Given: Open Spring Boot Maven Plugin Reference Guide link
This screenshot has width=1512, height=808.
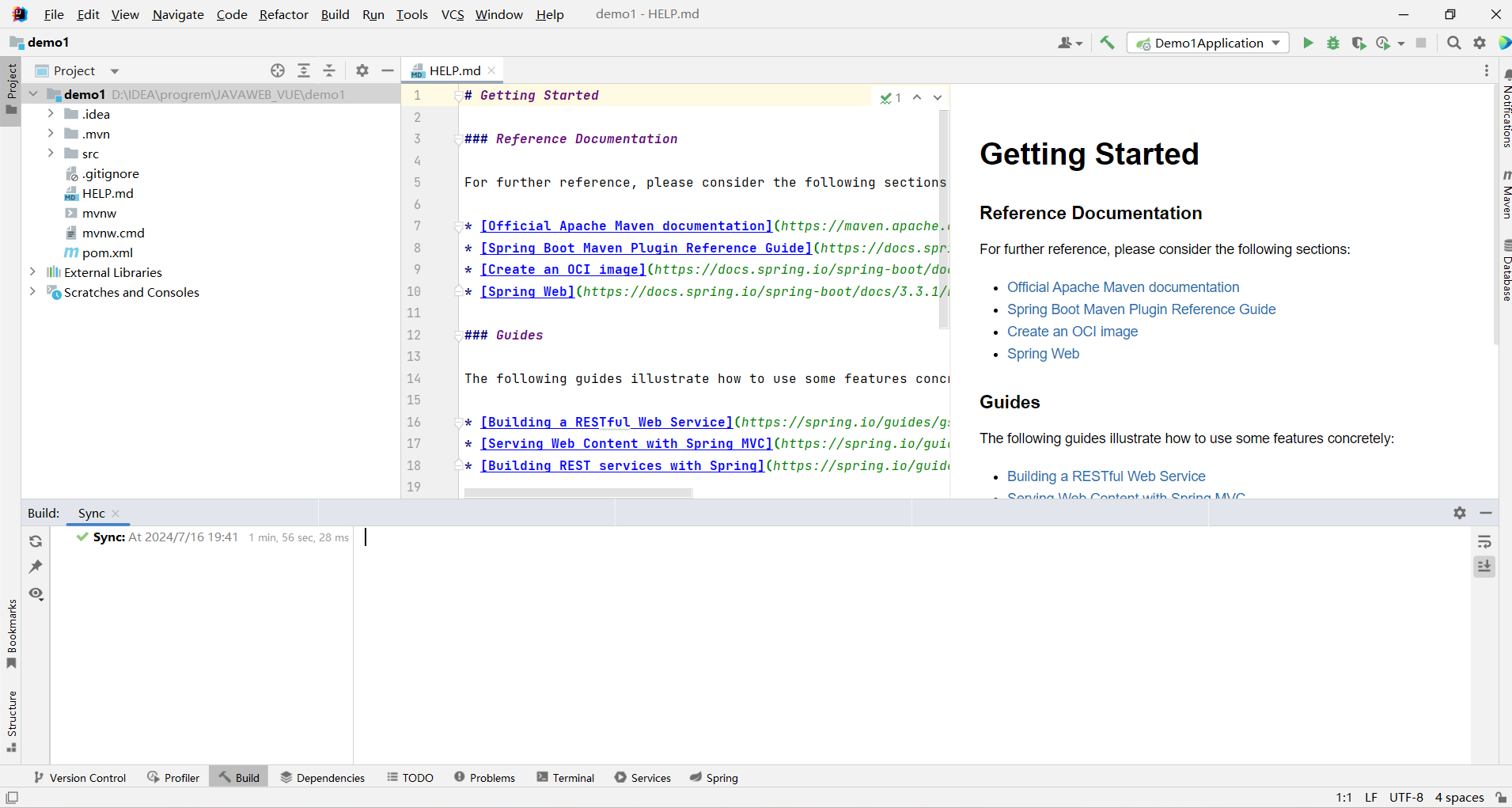Looking at the screenshot, I should point(1141,309).
